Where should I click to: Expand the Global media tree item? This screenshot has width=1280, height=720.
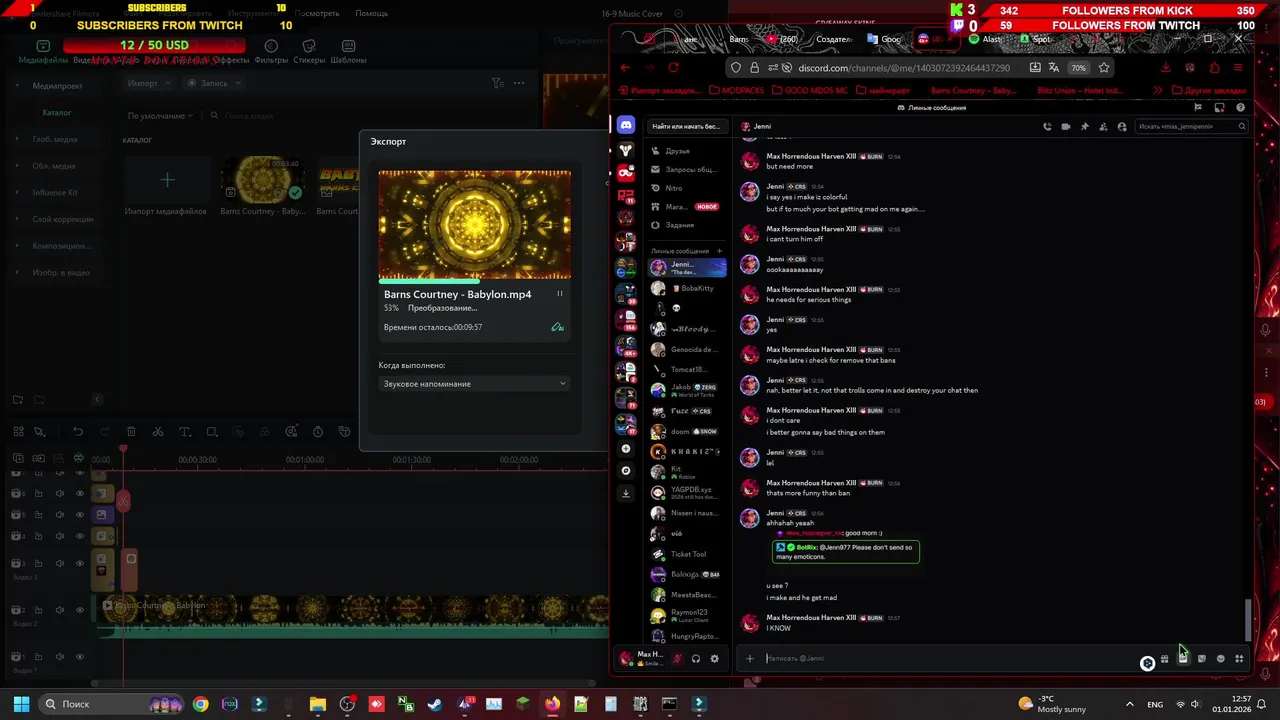coord(17,139)
